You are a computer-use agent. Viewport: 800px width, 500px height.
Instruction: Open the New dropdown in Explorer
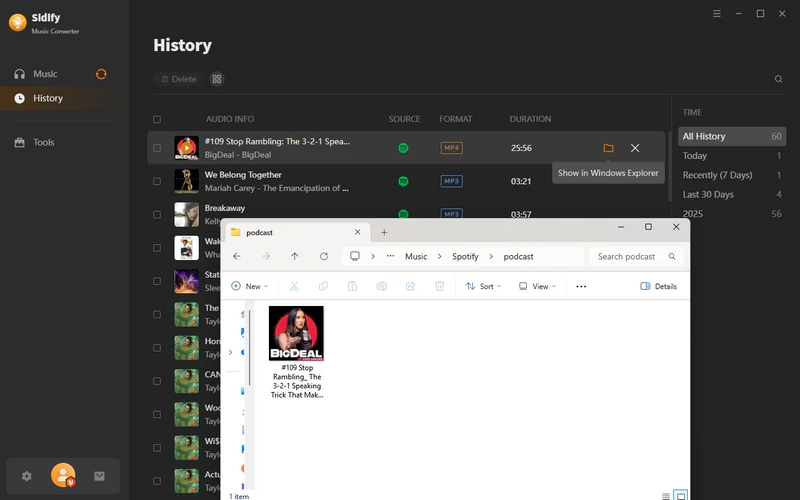click(x=249, y=286)
